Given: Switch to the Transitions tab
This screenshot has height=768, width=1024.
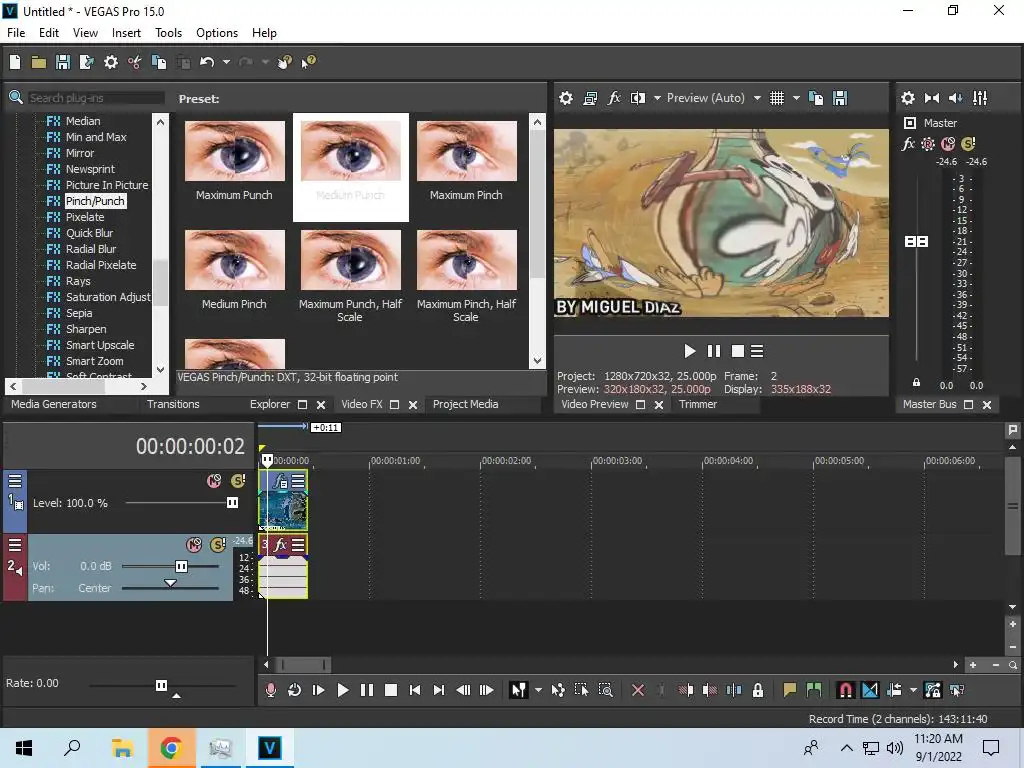Looking at the screenshot, I should click(x=173, y=404).
